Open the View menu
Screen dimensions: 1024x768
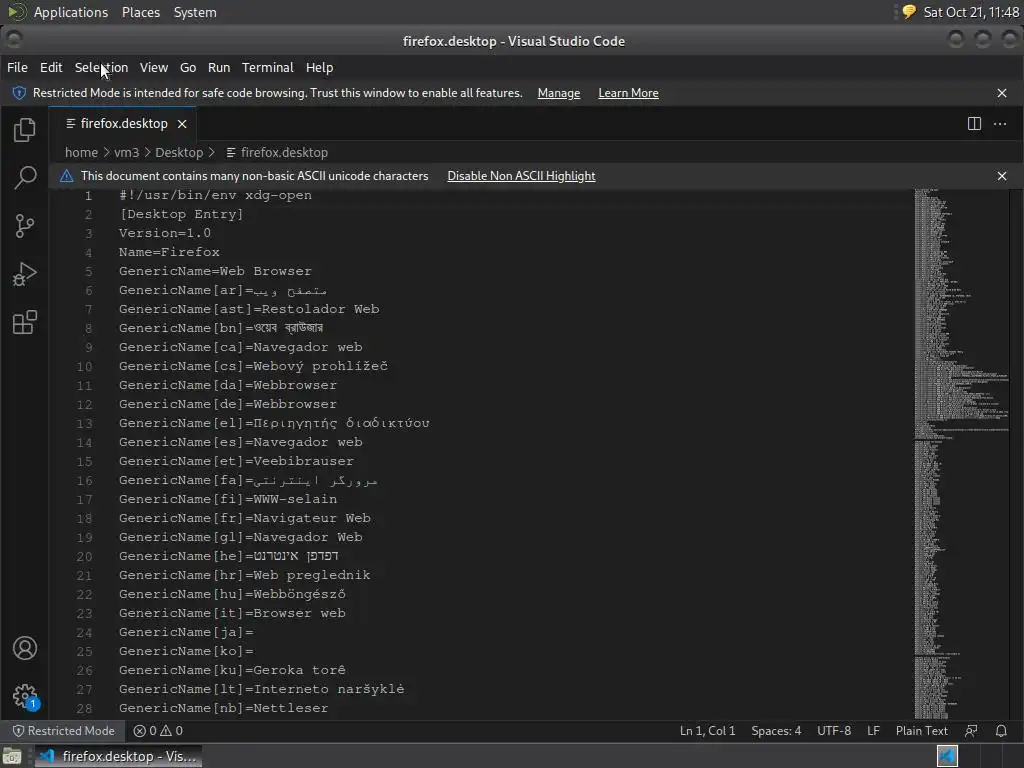(x=153, y=67)
